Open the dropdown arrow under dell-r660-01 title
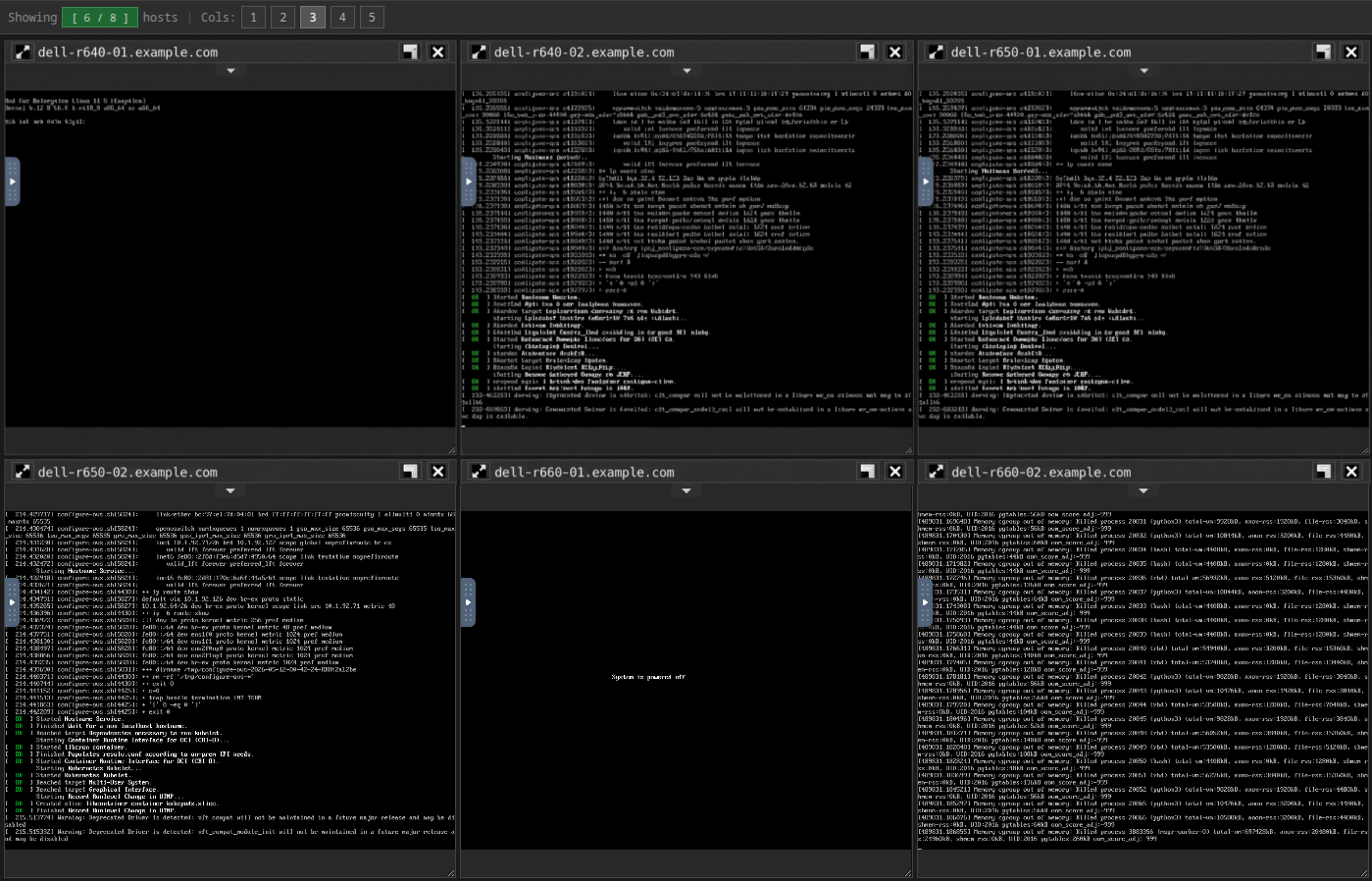Viewport: 1372px width, 881px height. tap(686, 491)
